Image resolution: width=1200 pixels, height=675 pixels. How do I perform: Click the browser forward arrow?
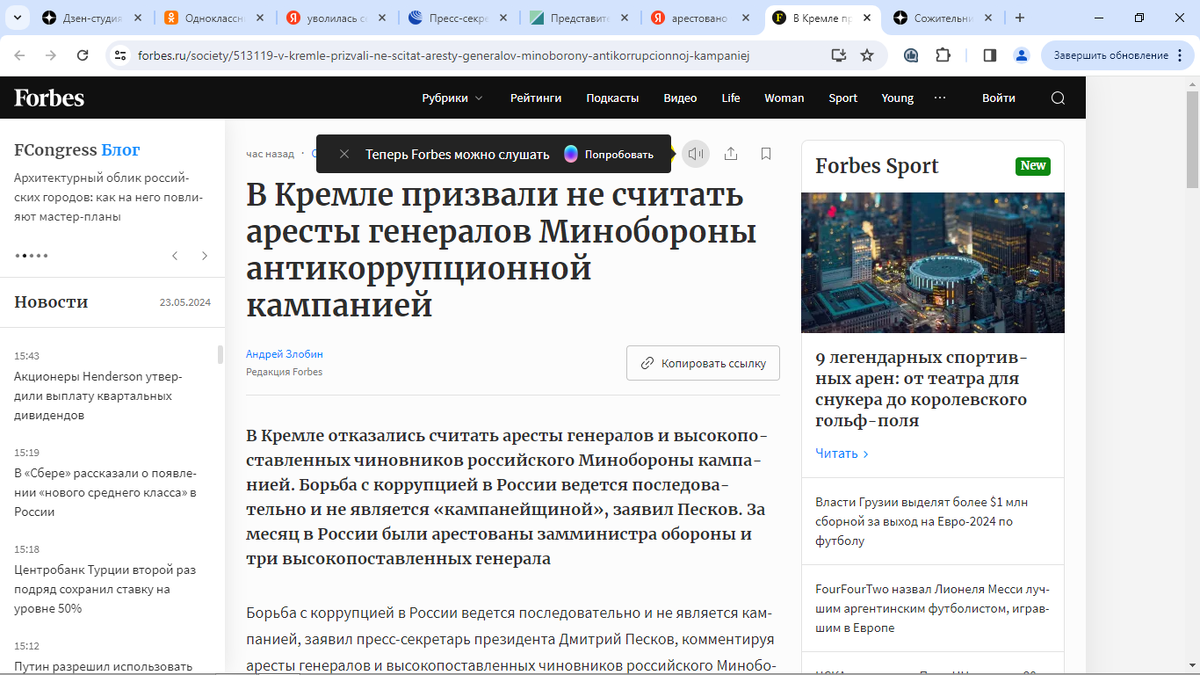pyautogui.click(x=51, y=55)
